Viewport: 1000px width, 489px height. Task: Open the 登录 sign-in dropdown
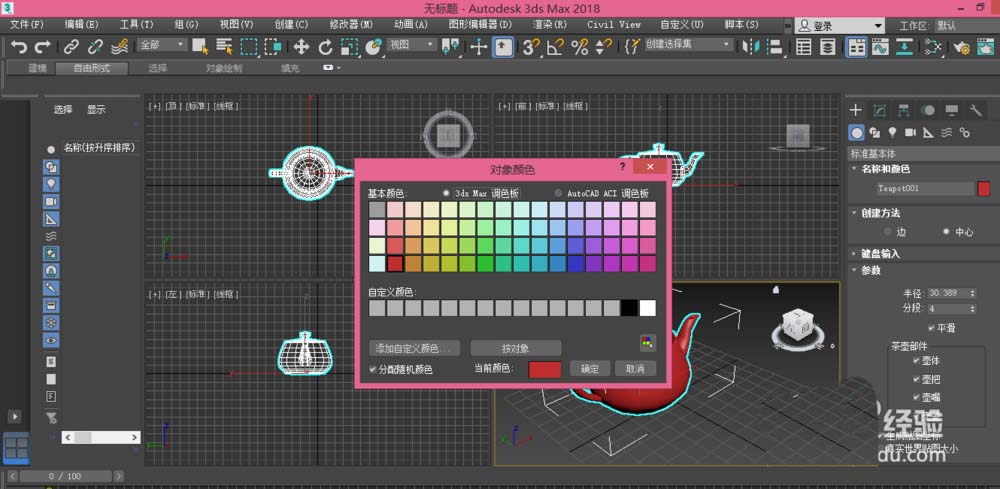[840, 26]
